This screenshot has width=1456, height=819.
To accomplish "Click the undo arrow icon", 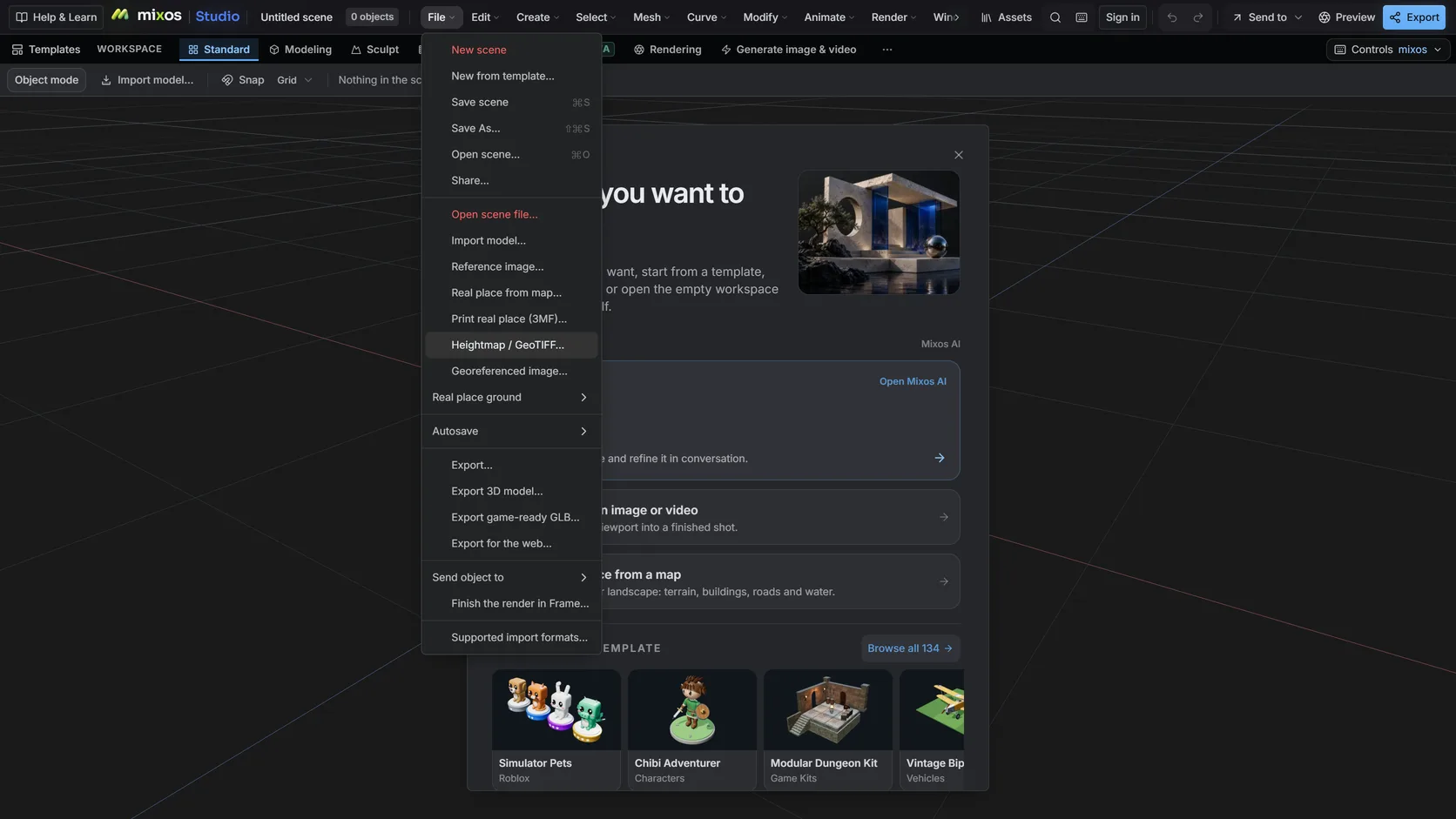I will point(1172,17).
